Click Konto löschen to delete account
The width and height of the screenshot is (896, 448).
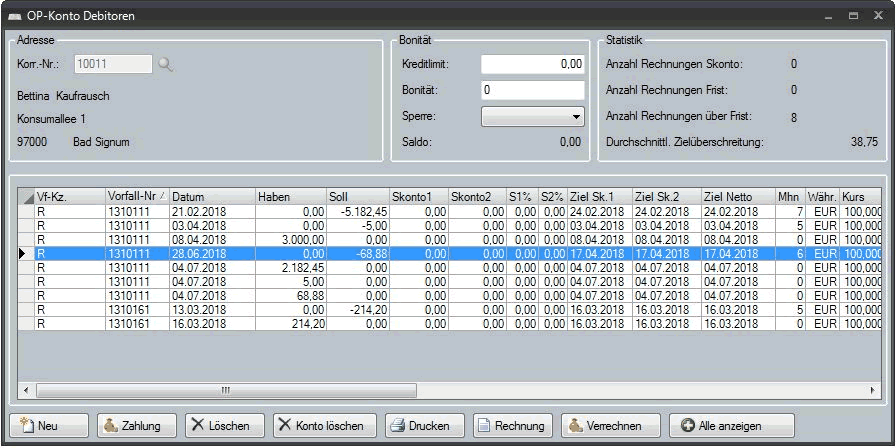(x=325, y=426)
